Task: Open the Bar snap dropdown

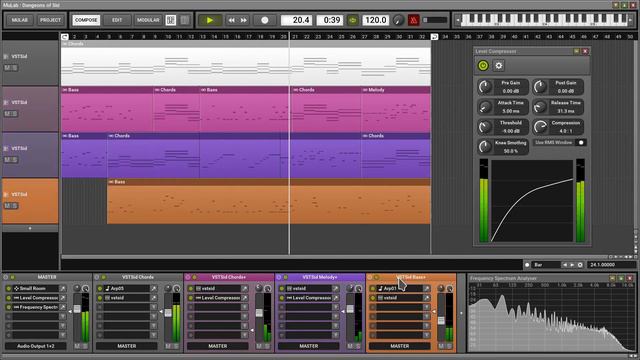Action: 546,265
